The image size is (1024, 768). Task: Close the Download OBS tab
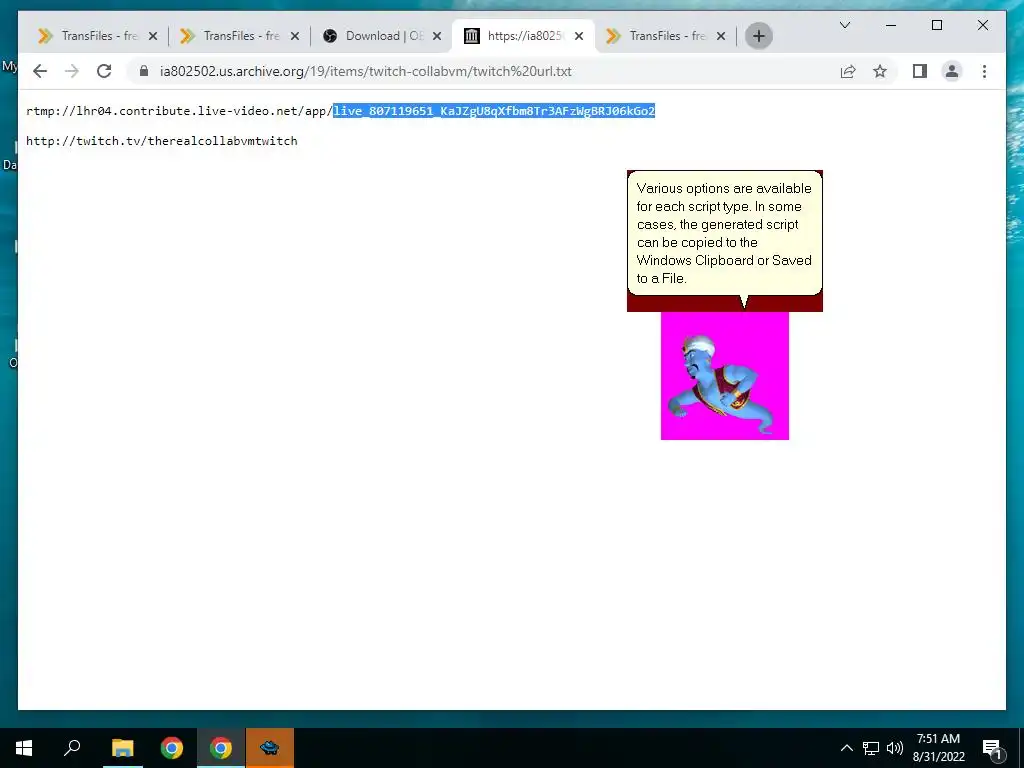(437, 36)
